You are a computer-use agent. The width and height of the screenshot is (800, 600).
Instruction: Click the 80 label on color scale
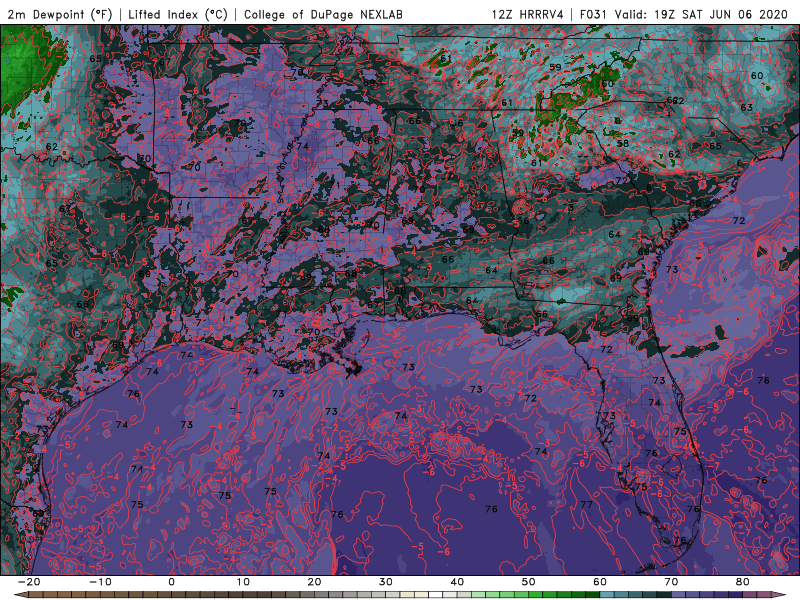[743, 582]
